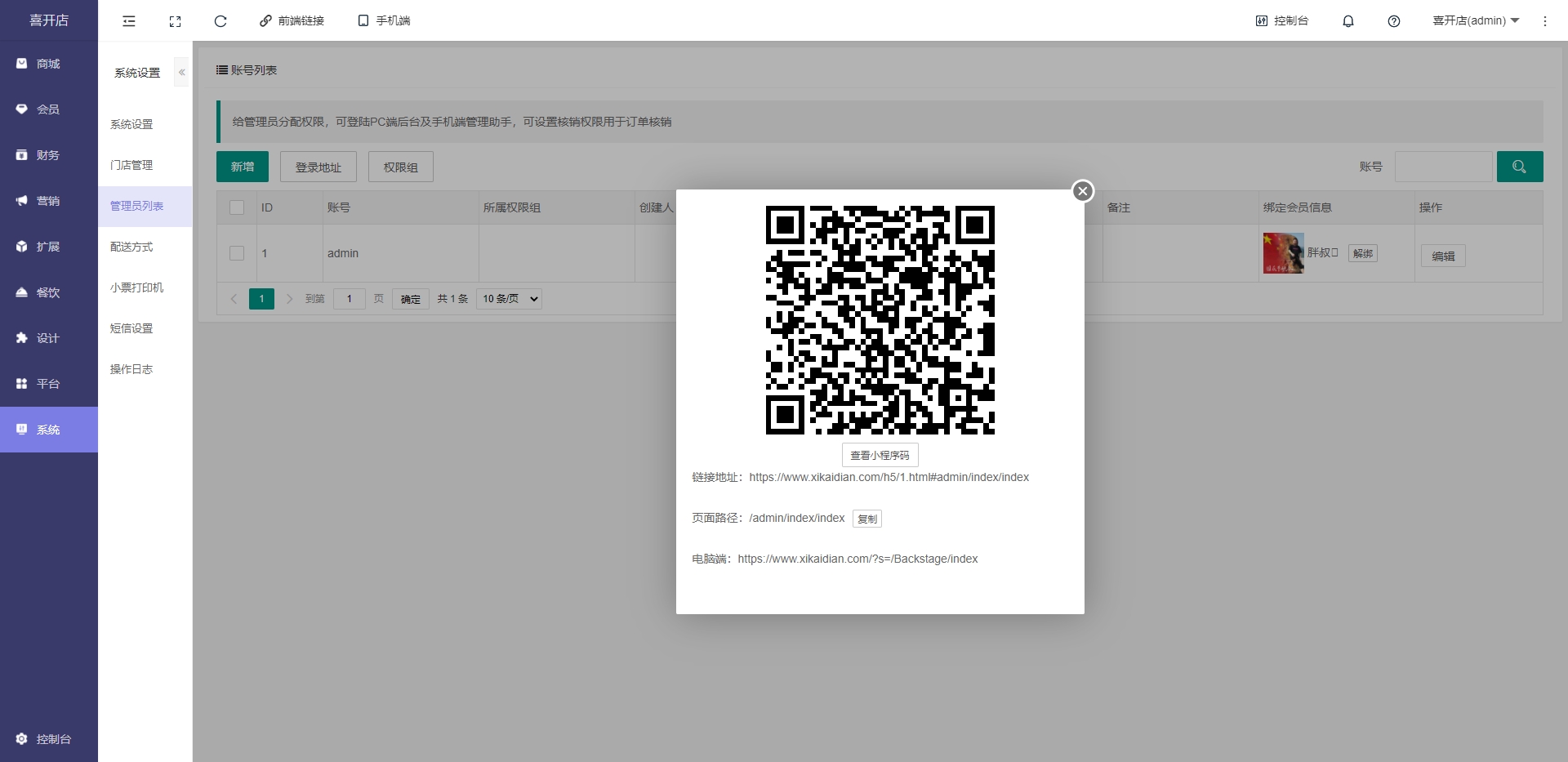This screenshot has width=1568, height=762.
Task: Go to 会员 in the sidebar
Action: pos(49,109)
